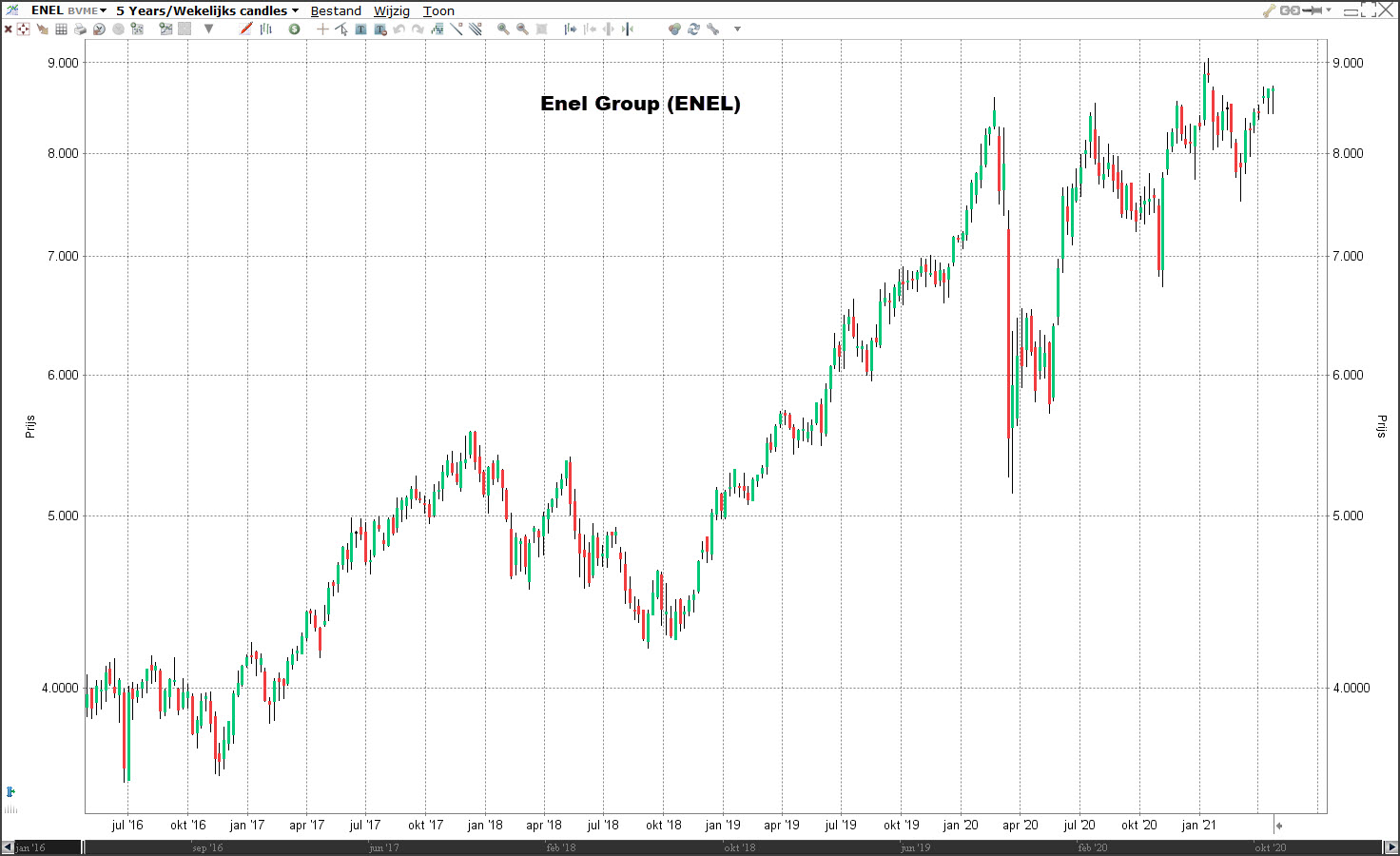
Task: Click the crosshair target icon in toolbar
Action: click(23, 29)
